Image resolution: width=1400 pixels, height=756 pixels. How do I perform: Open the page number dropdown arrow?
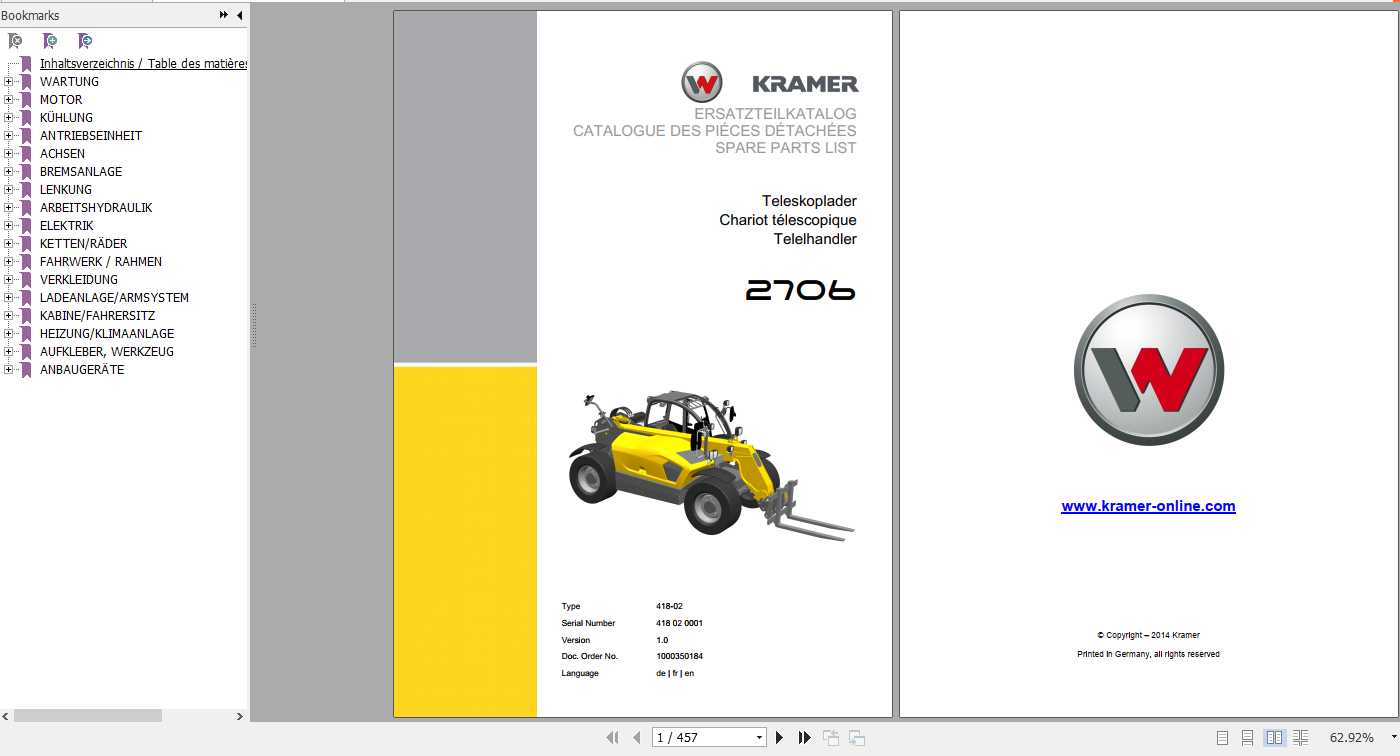pyautogui.click(x=759, y=738)
